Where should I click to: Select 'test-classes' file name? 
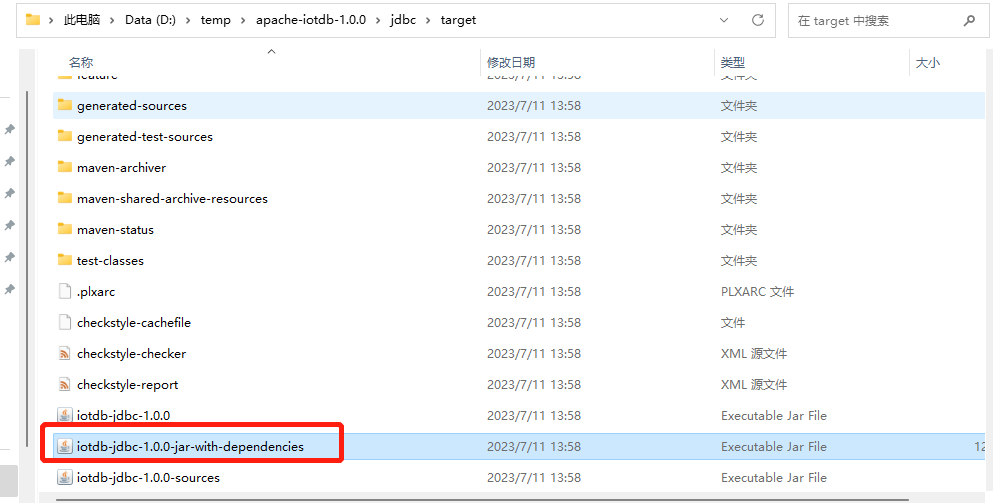tap(110, 261)
